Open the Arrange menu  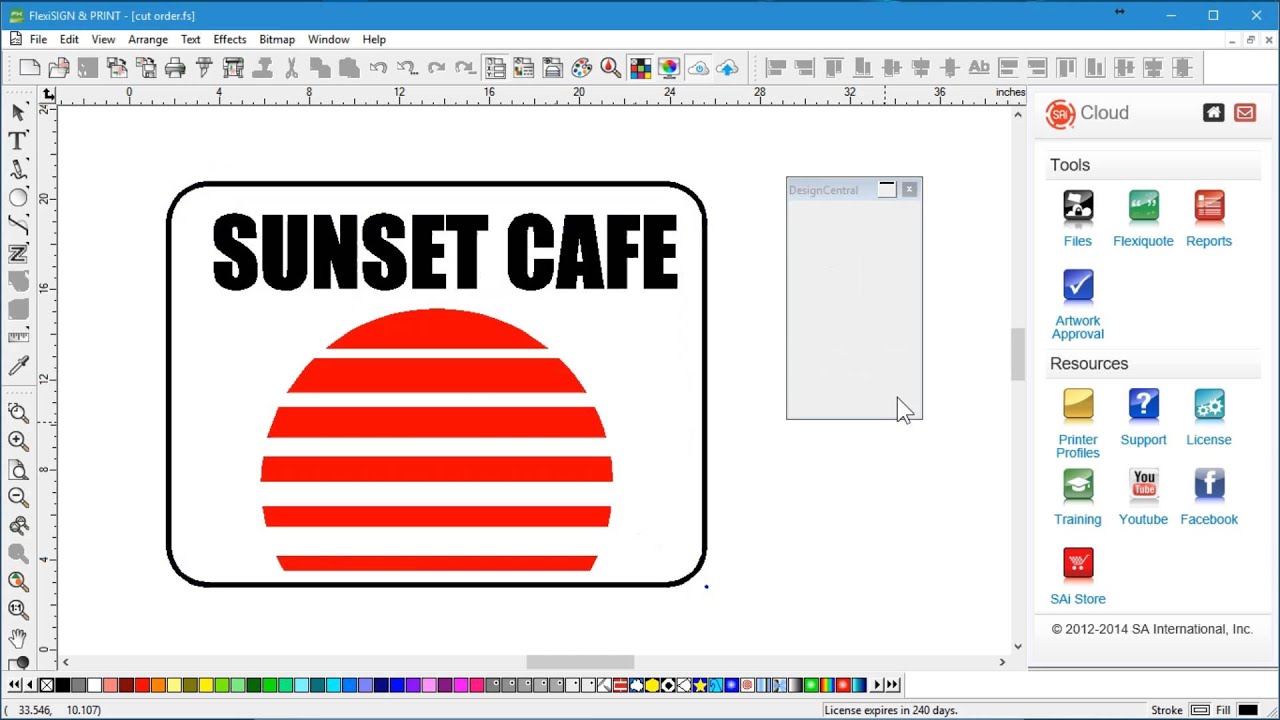click(x=147, y=39)
